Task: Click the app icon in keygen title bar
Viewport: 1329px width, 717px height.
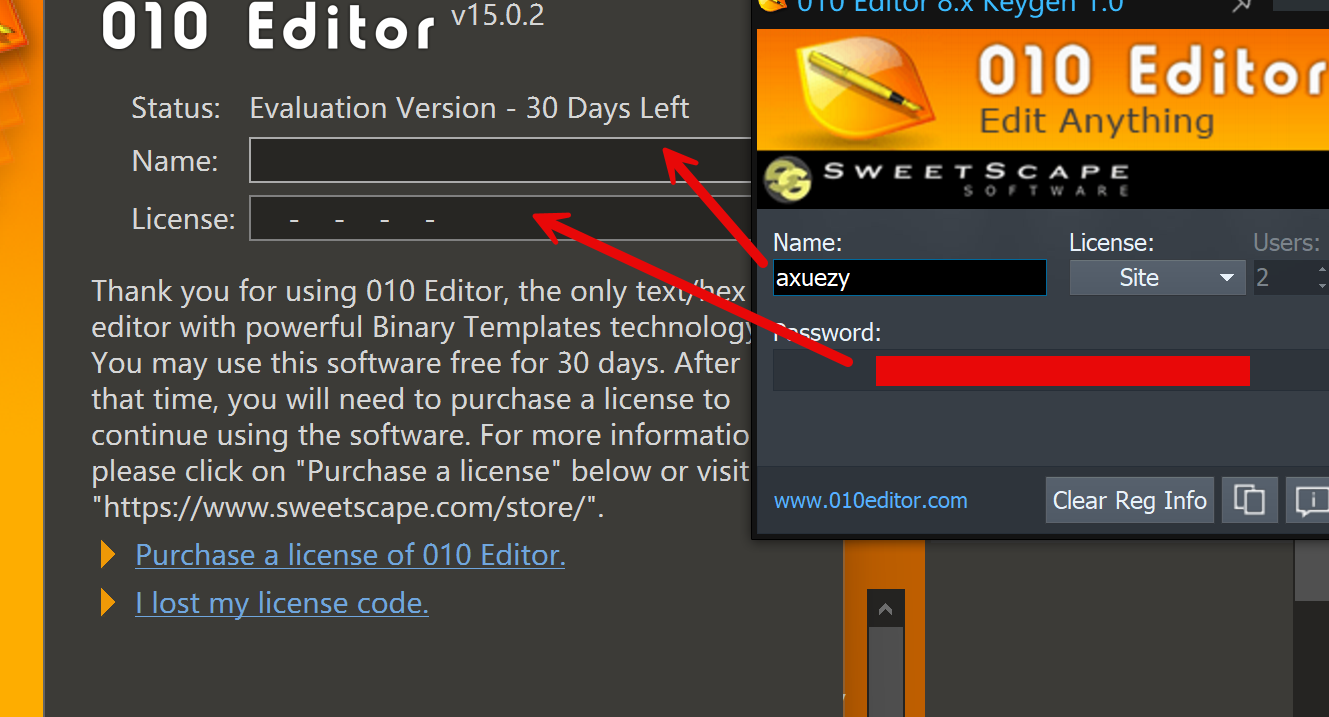Action: (x=772, y=5)
